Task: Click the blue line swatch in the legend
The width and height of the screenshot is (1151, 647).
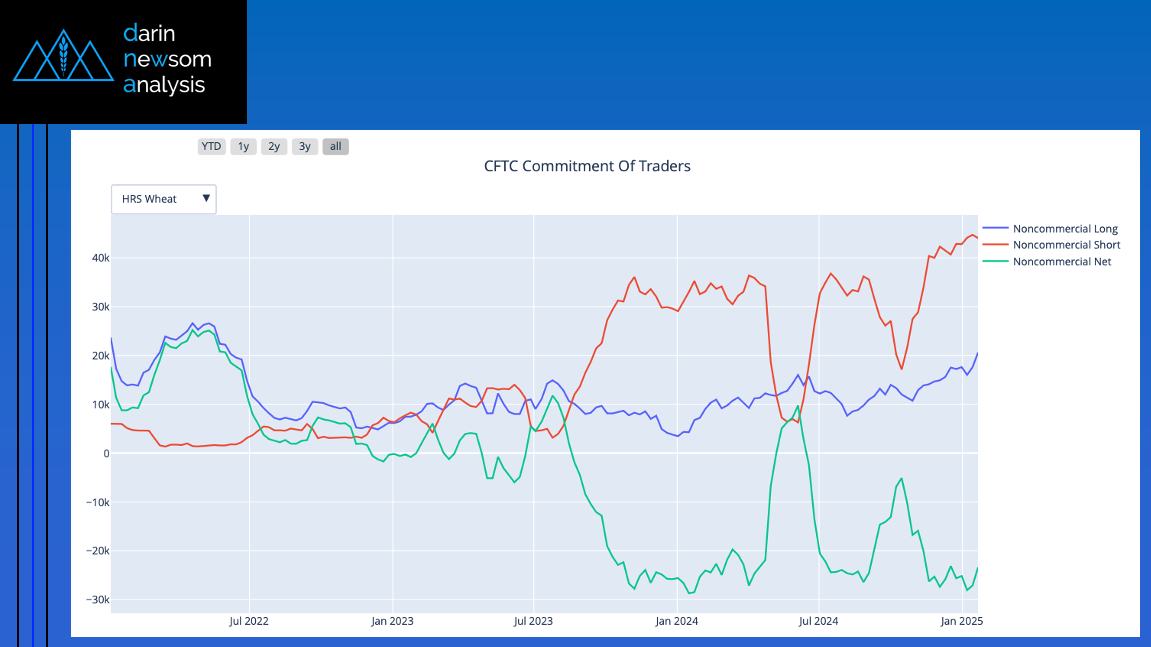Action: (995, 229)
